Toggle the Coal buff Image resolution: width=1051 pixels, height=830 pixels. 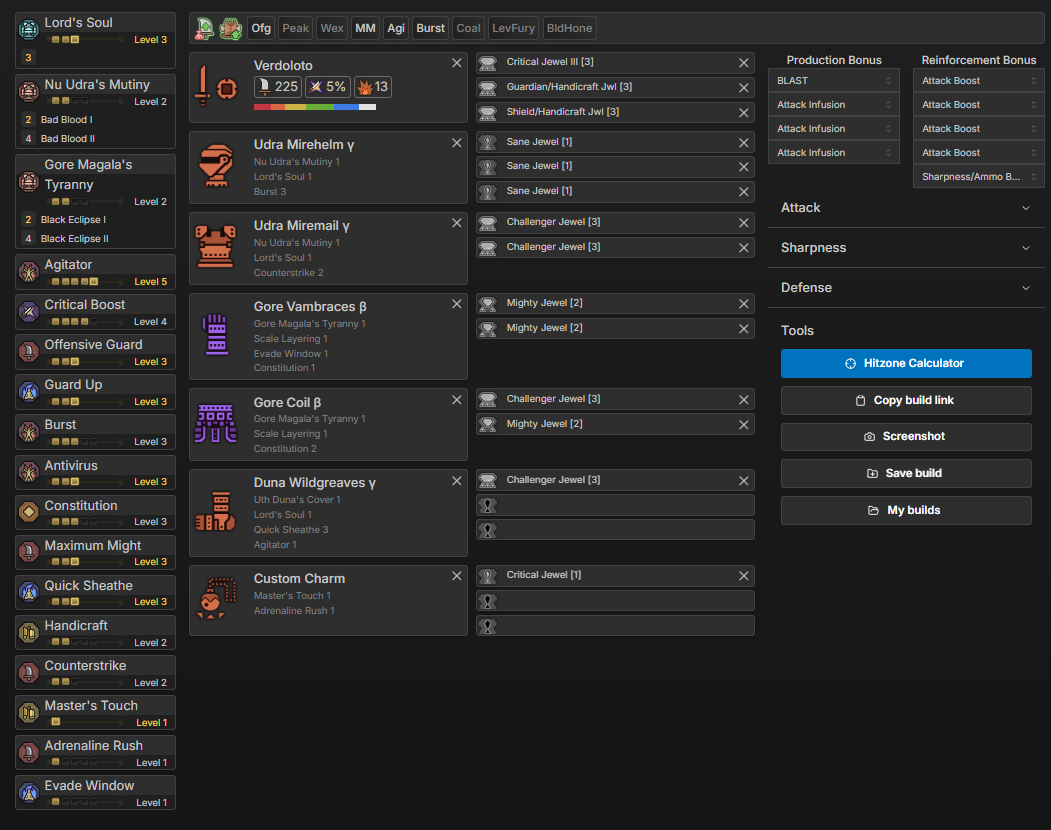click(x=468, y=28)
